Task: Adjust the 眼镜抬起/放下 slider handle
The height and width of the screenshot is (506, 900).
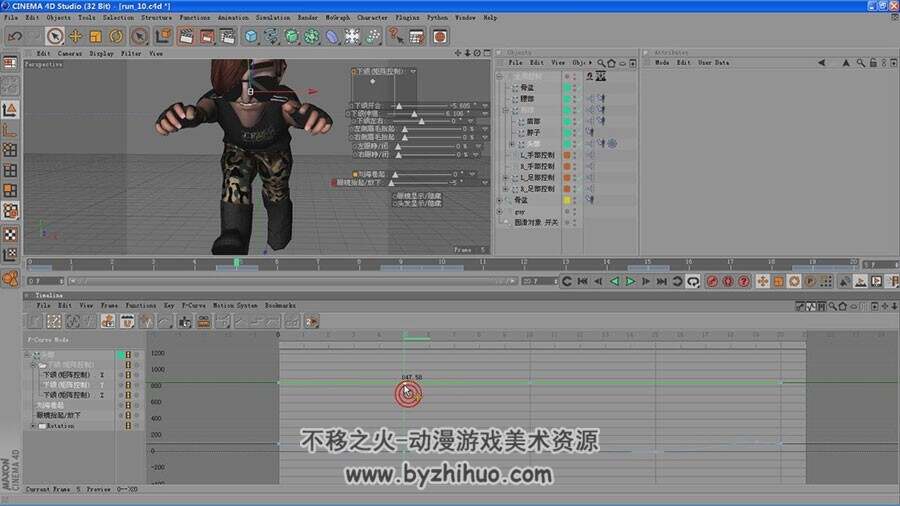Action: tap(391, 182)
